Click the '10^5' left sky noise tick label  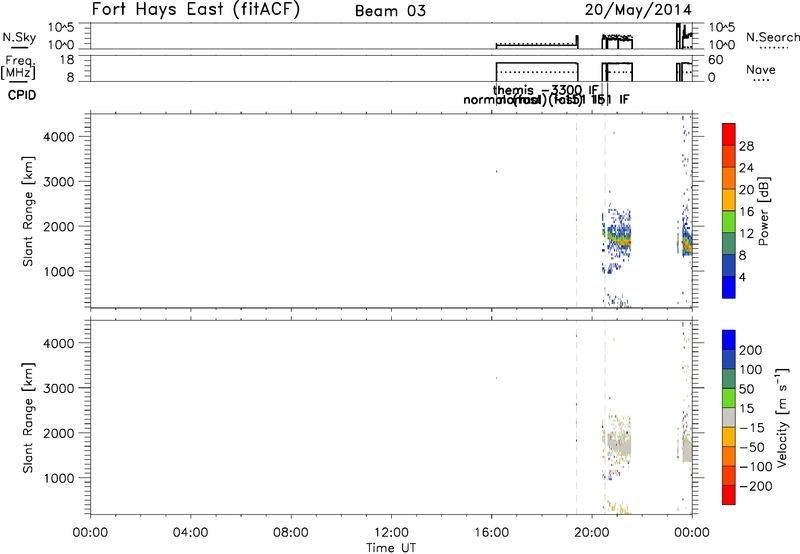coord(61,27)
